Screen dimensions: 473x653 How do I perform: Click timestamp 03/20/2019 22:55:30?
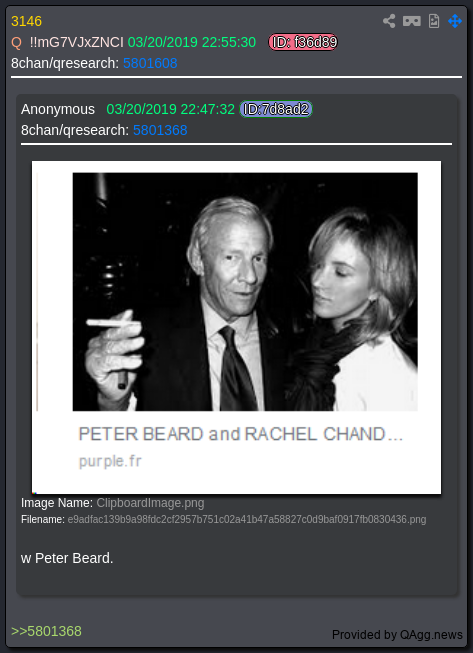(192, 42)
